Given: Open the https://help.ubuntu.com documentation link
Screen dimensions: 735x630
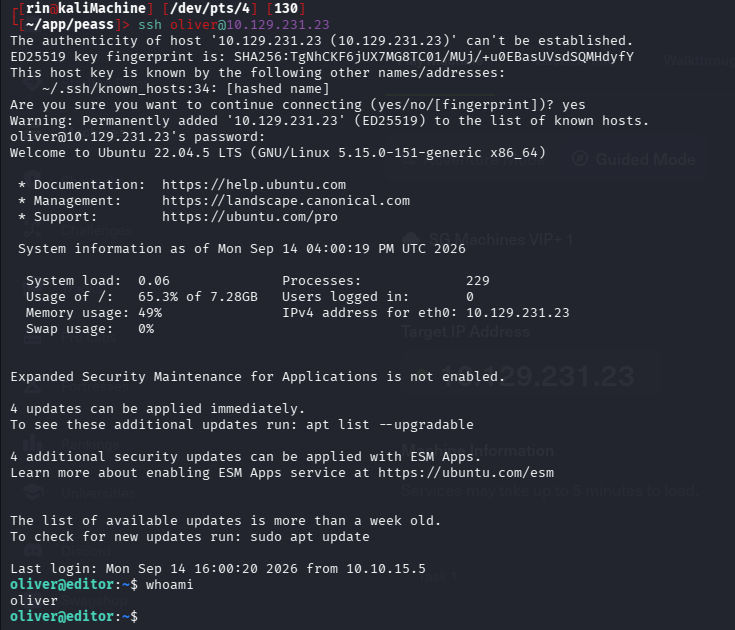Looking at the screenshot, I should tap(254, 185).
